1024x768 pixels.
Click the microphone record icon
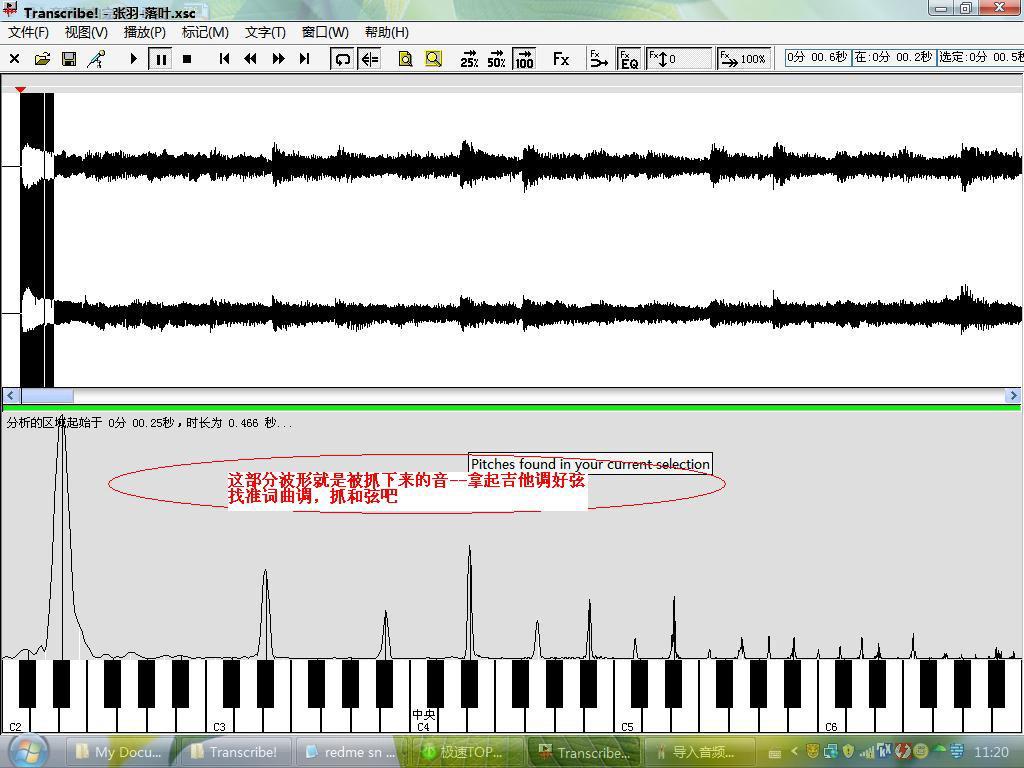tap(97, 59)
